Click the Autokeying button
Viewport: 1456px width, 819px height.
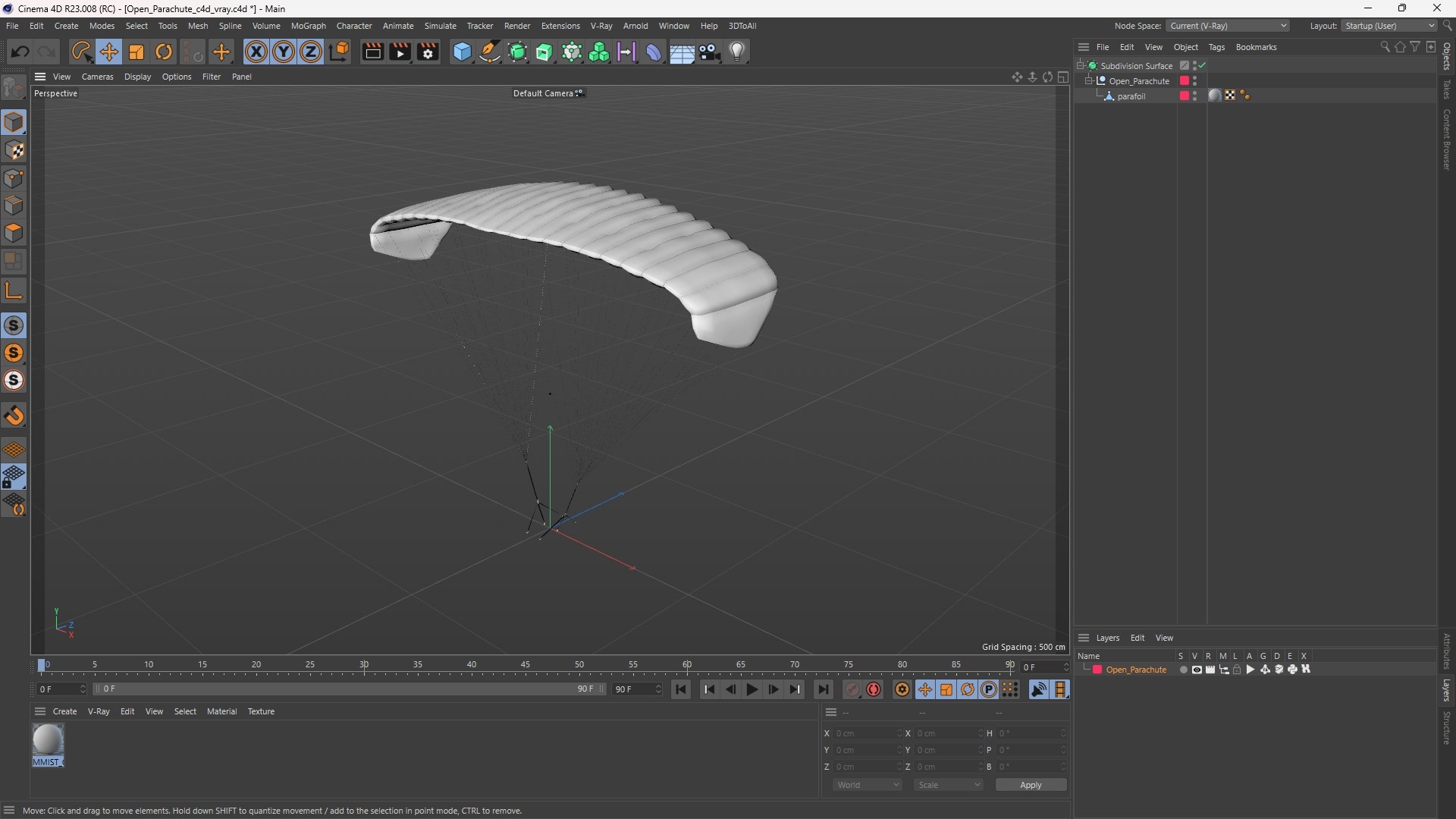[874, 689]
